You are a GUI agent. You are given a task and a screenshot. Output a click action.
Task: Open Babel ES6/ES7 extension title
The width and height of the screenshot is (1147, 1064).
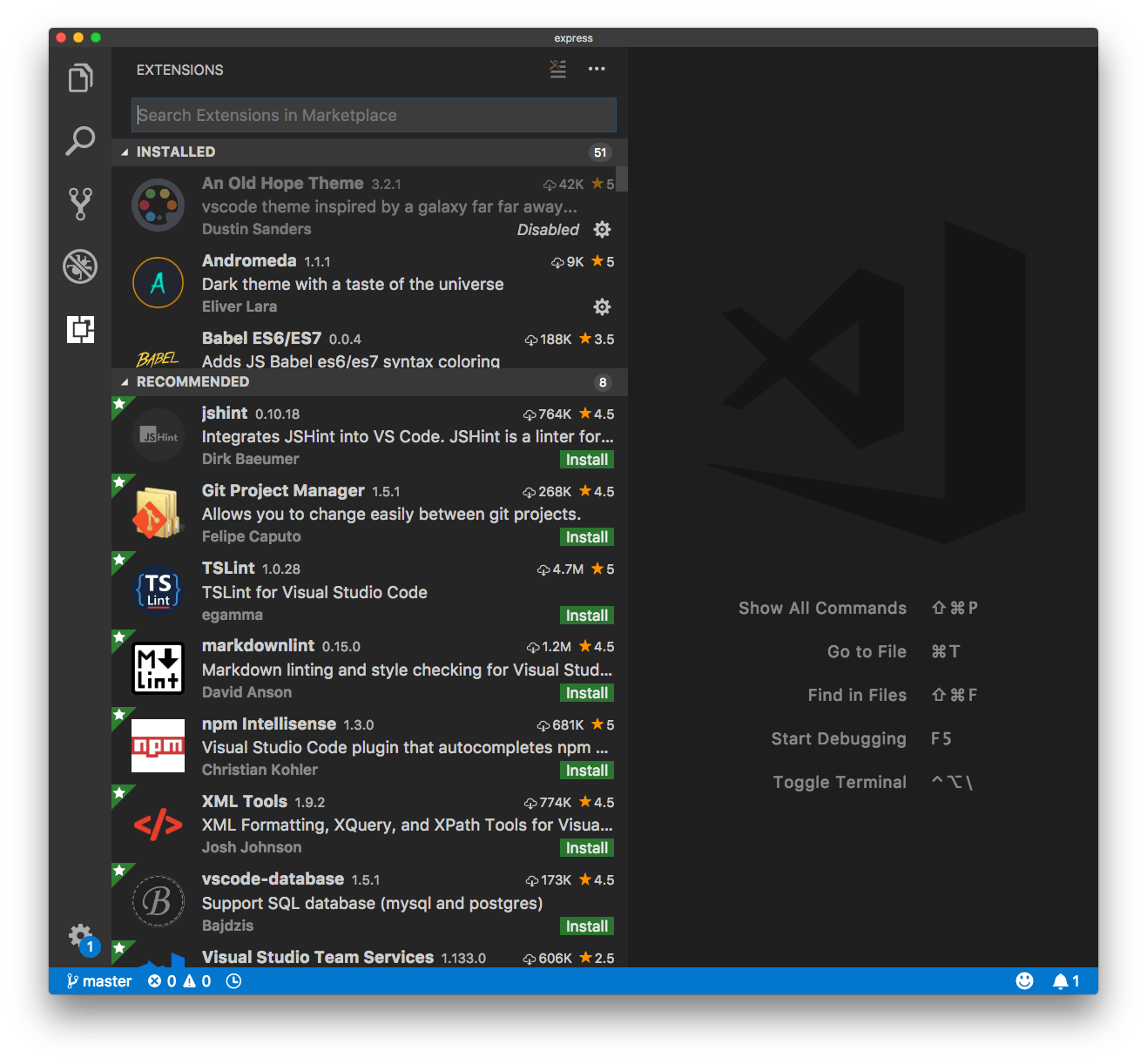pyautogui.click(x=261, y=338)
